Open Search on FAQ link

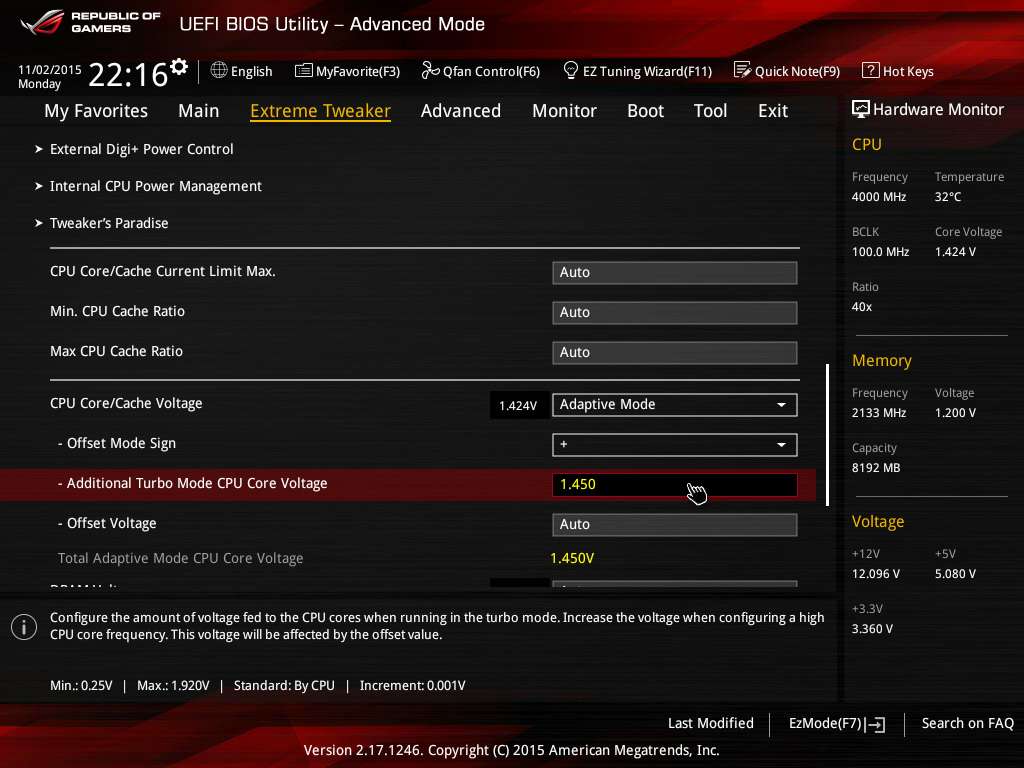(x=967, y=723)
